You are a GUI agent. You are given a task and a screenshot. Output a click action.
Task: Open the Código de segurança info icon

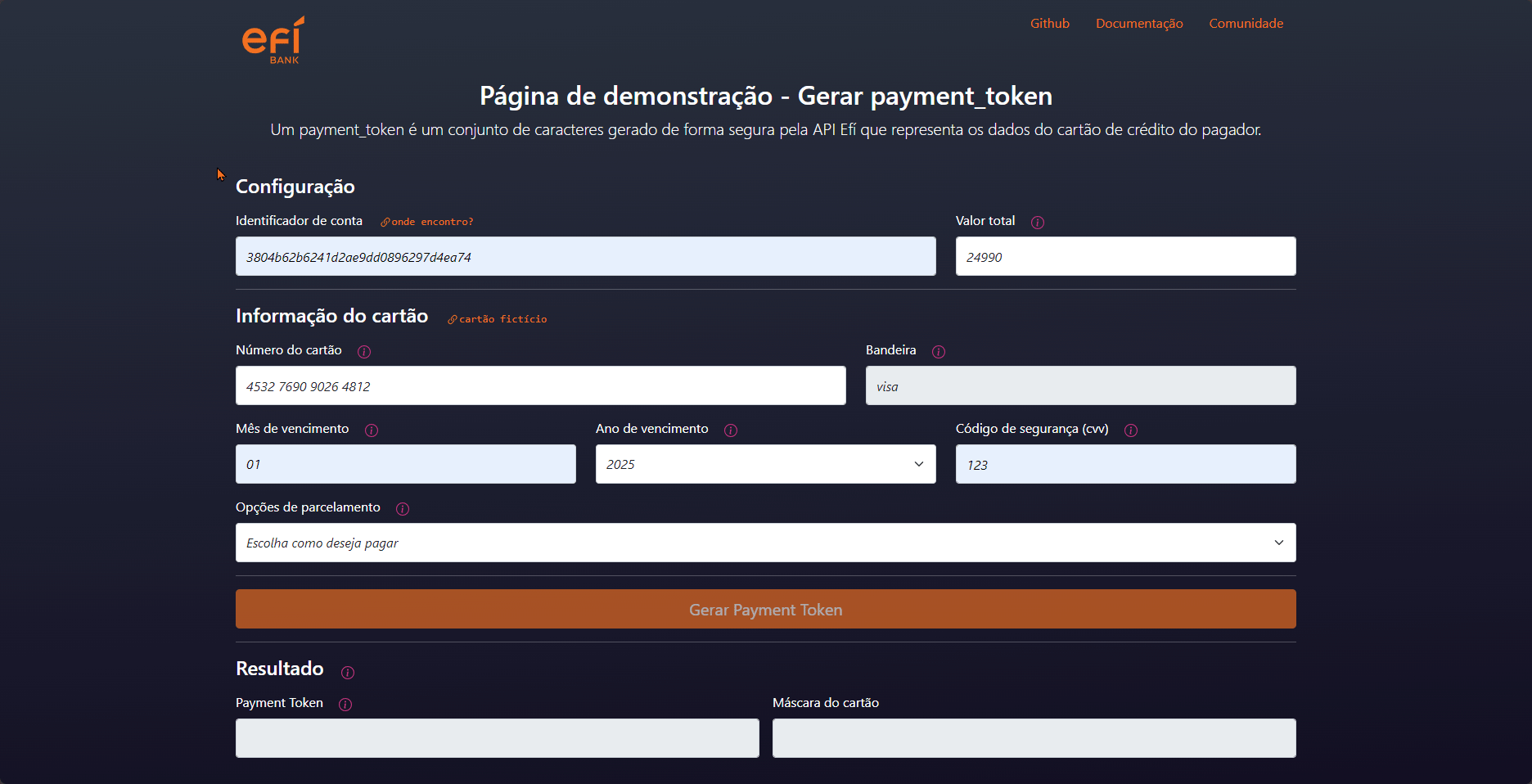tap(1131, 430)
